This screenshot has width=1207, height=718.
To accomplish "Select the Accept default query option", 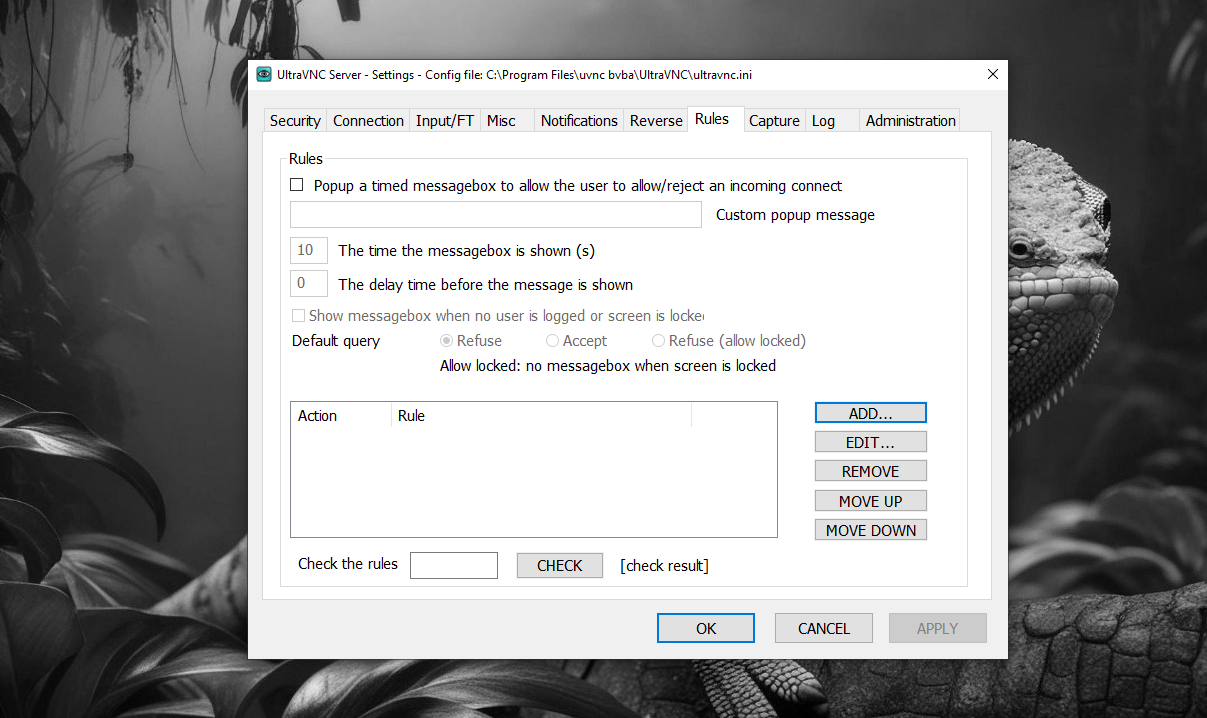I will point(552,341).
